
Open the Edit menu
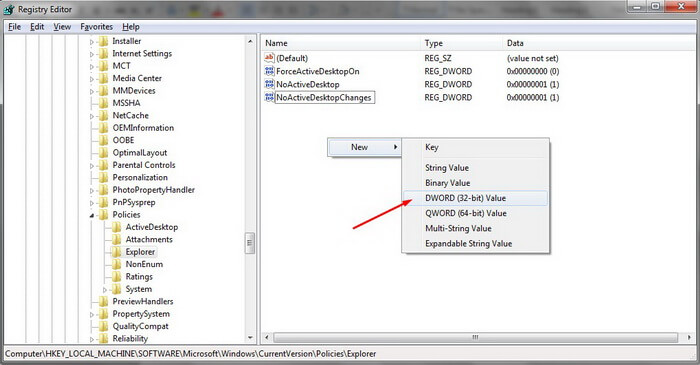coord(37,27)
